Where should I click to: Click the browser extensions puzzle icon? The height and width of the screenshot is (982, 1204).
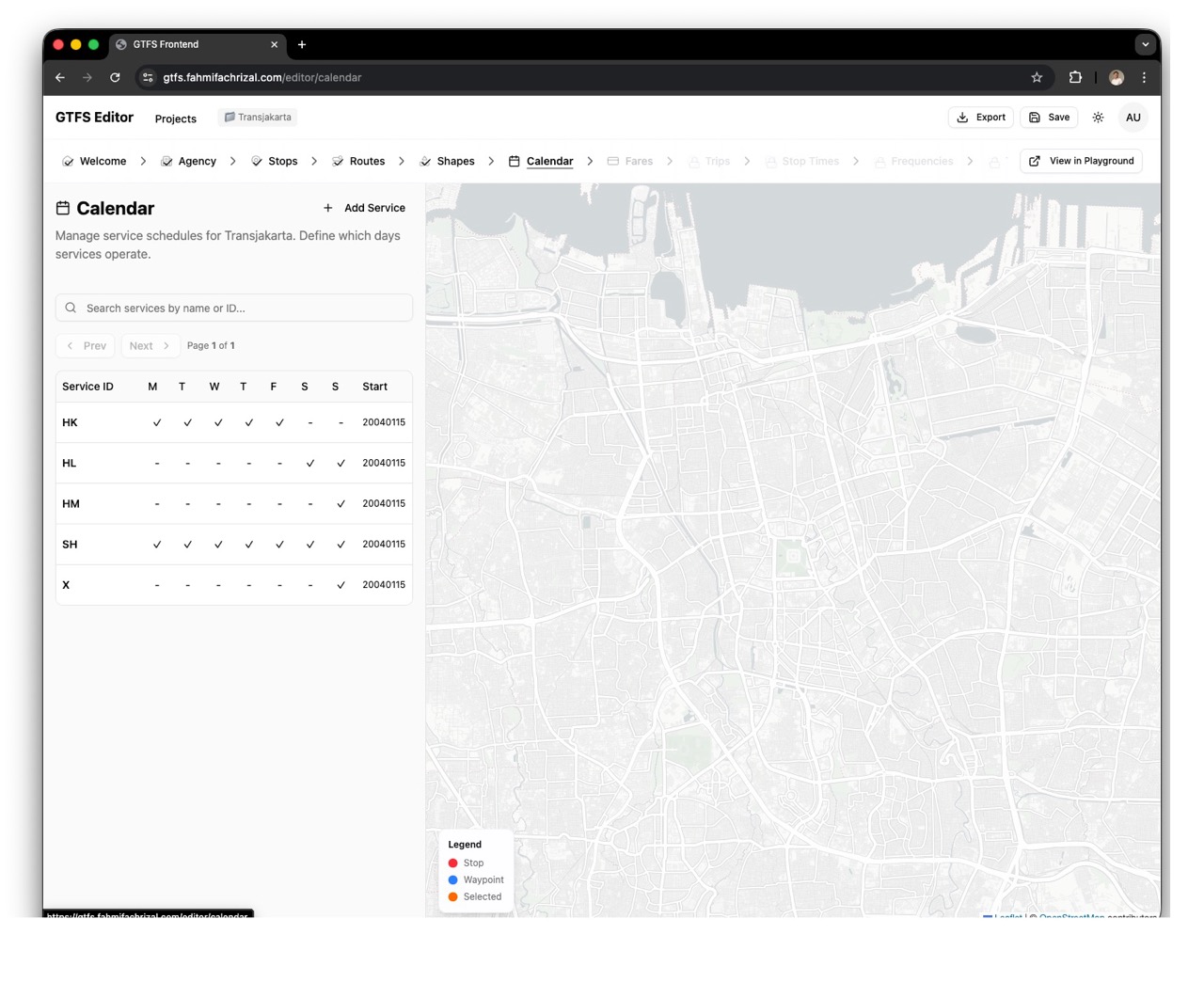(x=1075, y=78)
